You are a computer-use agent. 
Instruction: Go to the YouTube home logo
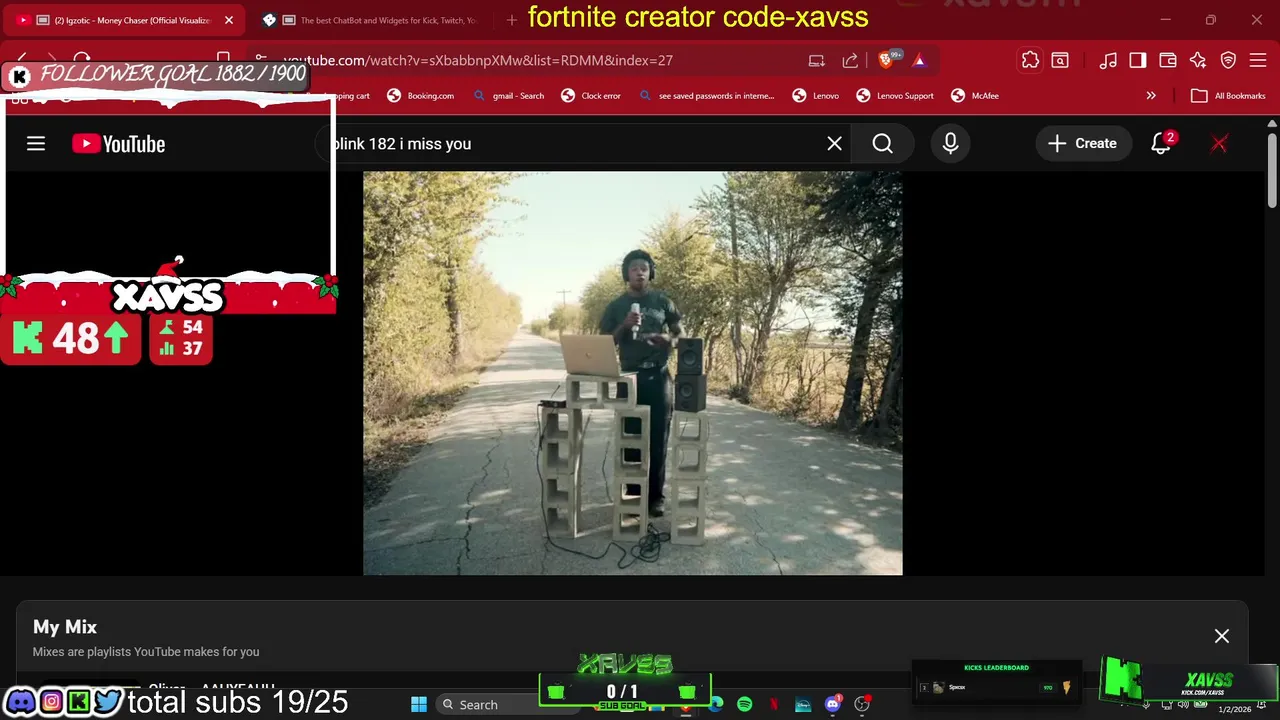[x=118, y=144]
